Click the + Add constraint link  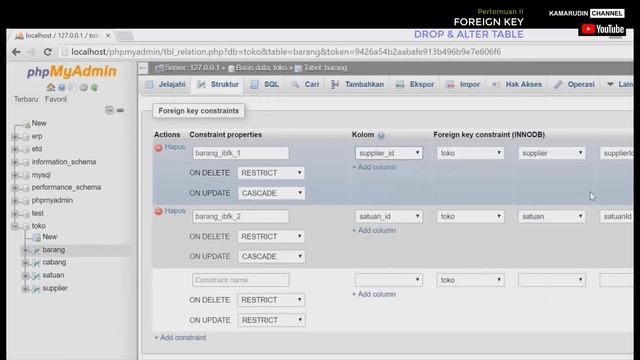(180, 338)
